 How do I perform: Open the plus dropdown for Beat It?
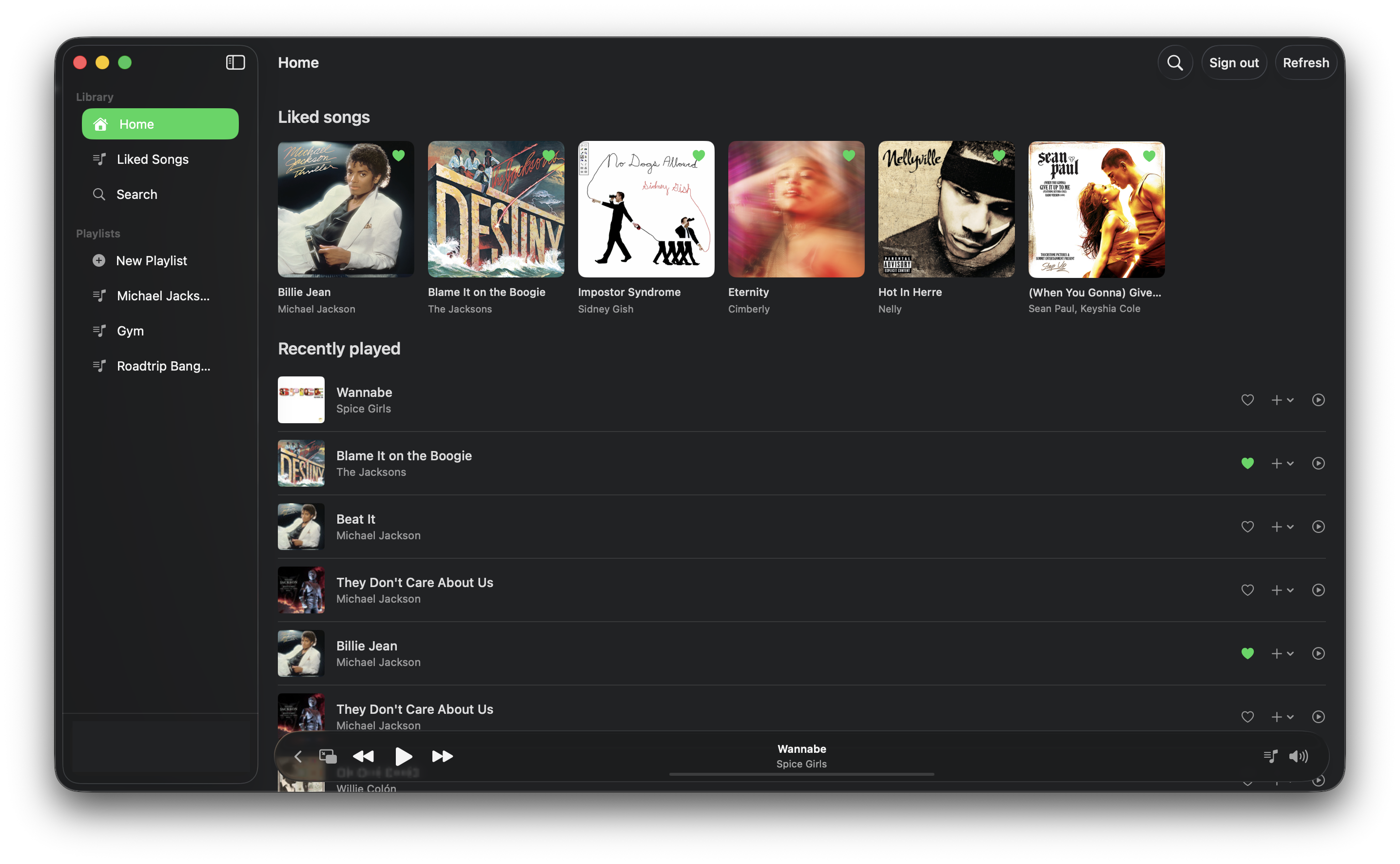[x=1282, y=526]
